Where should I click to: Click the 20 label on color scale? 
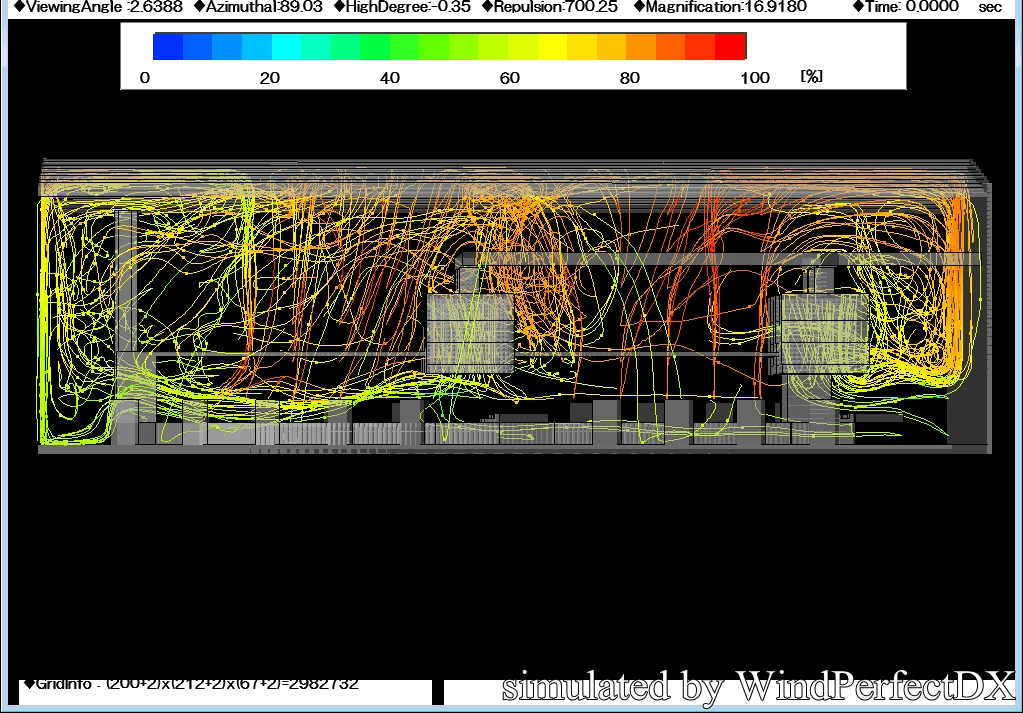coord(270,78)
